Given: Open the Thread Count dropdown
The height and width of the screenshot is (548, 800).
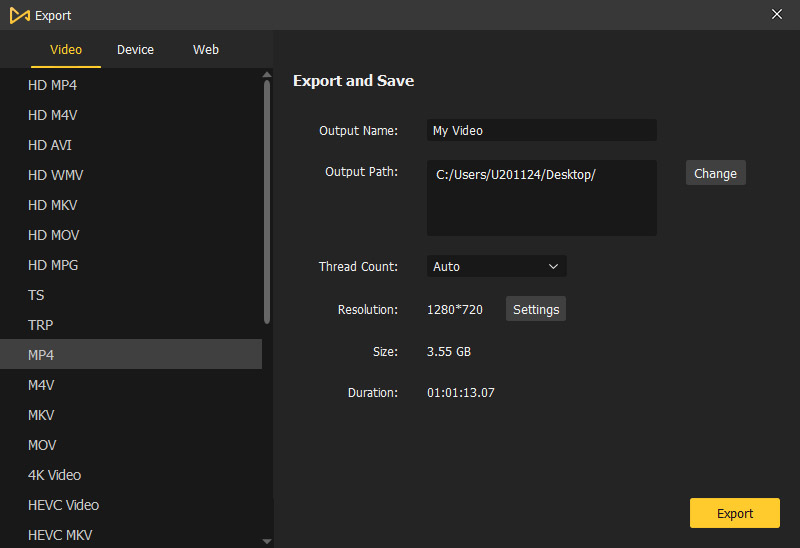Looking at the screenshot, I should pos(496,266).
